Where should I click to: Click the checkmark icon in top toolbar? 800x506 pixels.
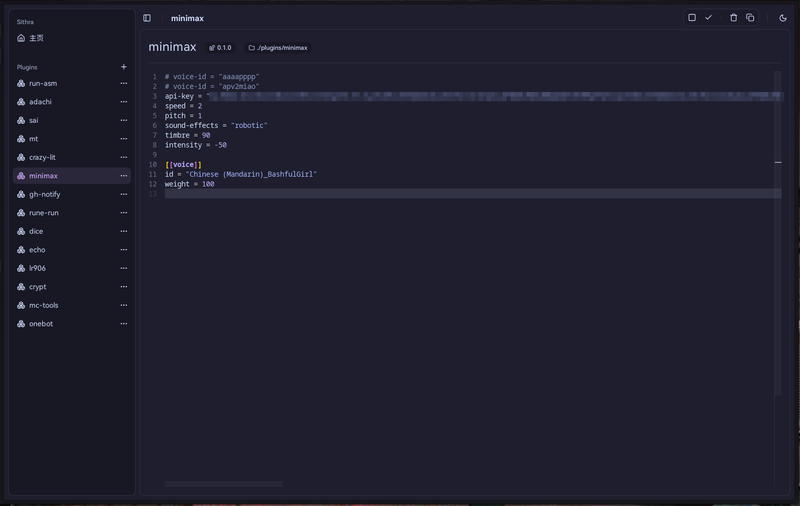point(708,18)
